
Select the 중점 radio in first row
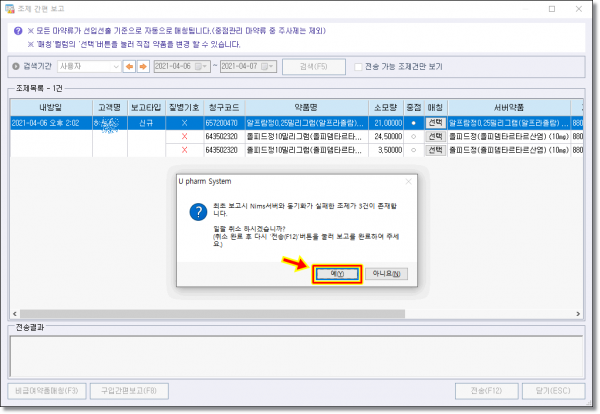[x=413, y=123]
